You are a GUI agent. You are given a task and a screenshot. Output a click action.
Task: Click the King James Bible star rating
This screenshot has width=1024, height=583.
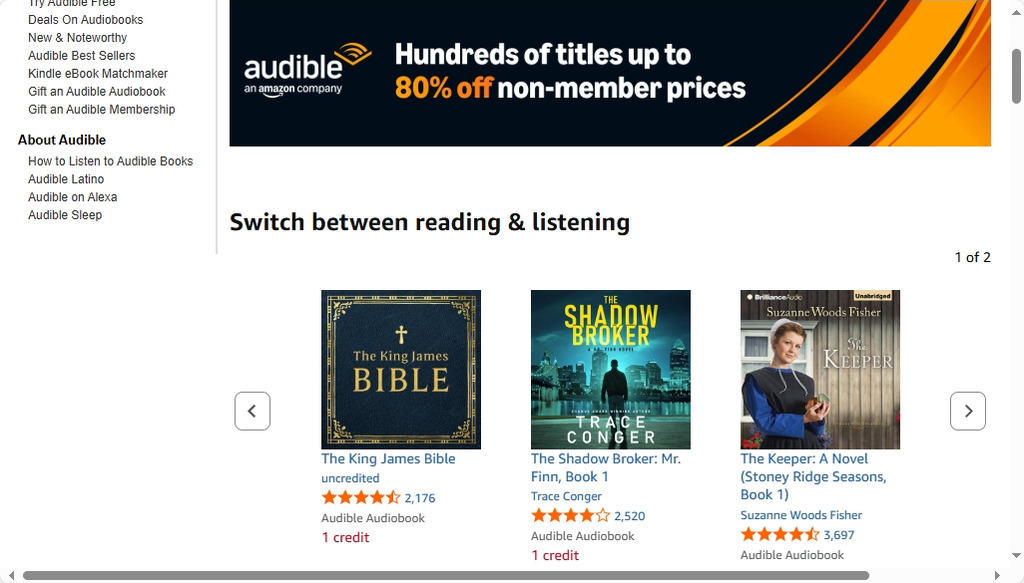click(x=360, y=498)
